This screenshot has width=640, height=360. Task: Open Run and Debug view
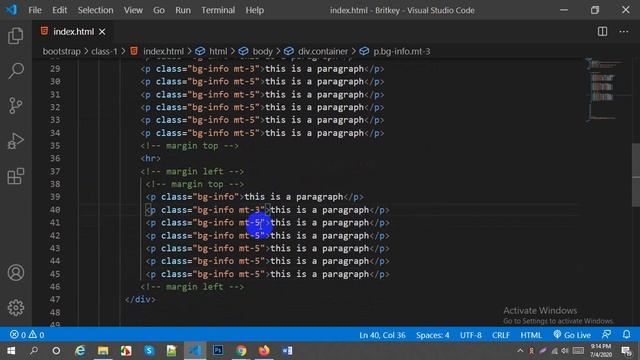tap(16, 141)
